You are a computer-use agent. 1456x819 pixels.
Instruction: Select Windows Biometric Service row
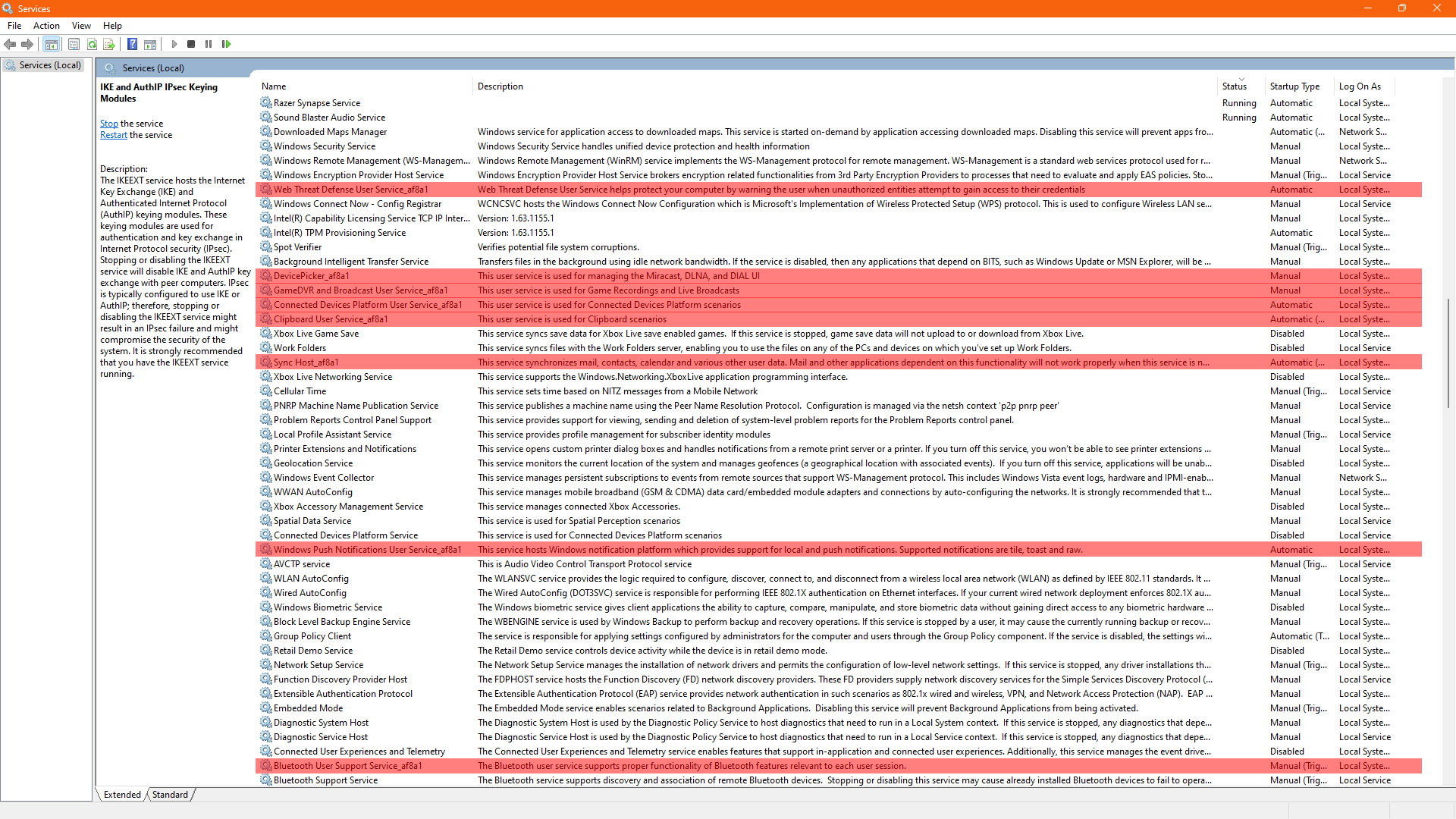(839, 607)
